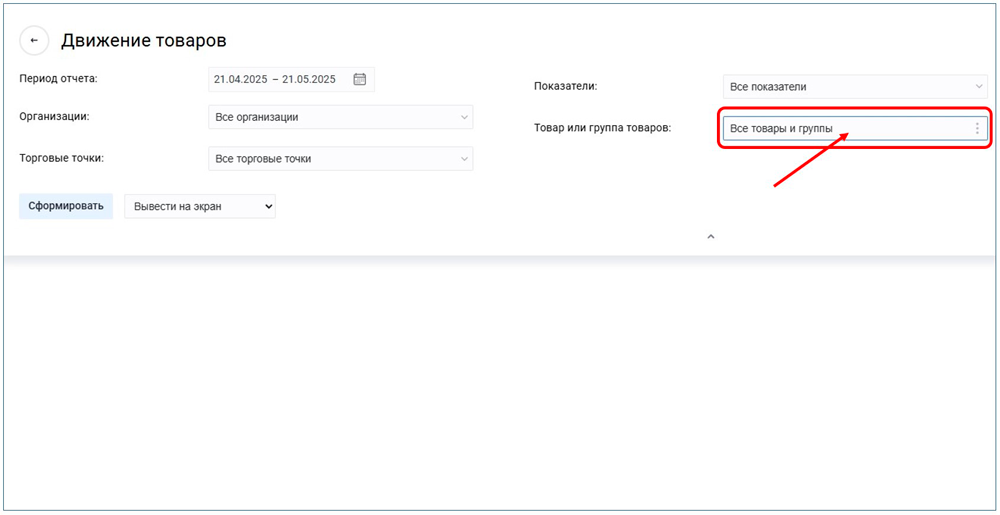Click the start date 21.04.2025

[239, 79]
